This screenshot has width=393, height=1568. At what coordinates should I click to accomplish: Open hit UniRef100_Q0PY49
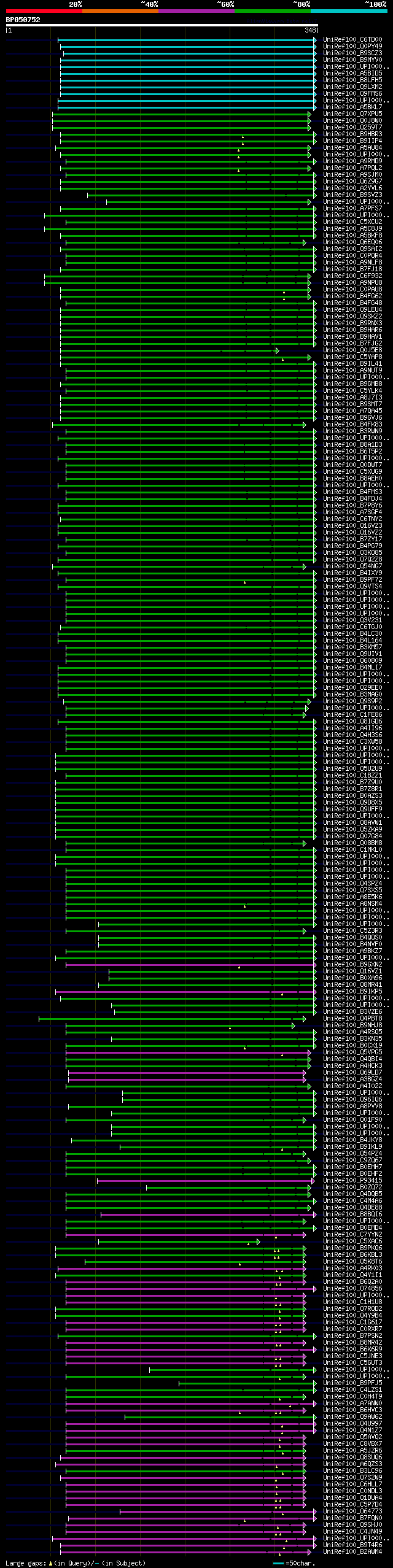[x=352, y=47]
